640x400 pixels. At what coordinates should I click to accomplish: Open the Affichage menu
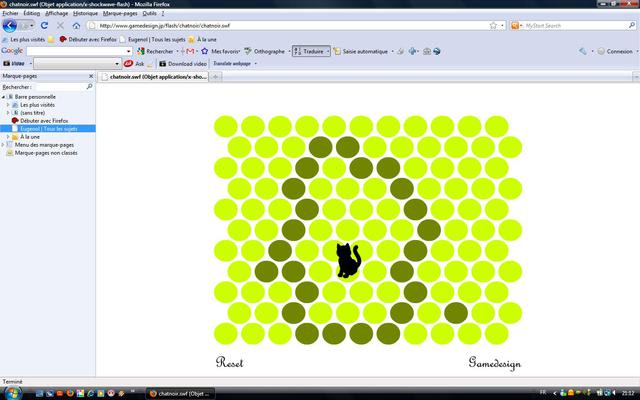56,13
